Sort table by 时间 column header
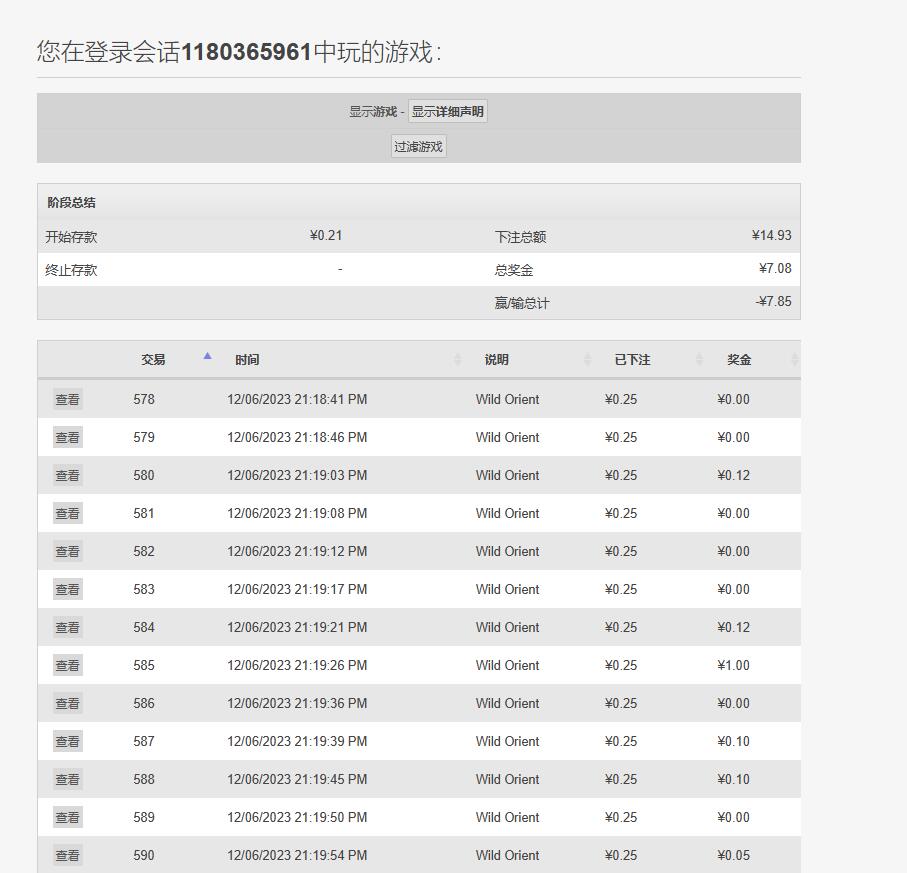907x873 pixels. pos(247,360)
